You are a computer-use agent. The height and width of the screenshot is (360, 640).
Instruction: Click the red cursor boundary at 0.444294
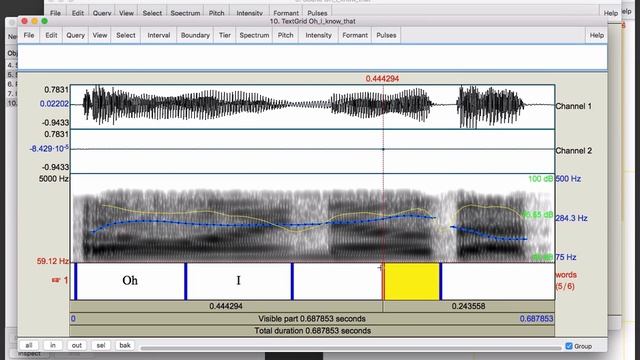pyautogui.click(x=383, y=281)
